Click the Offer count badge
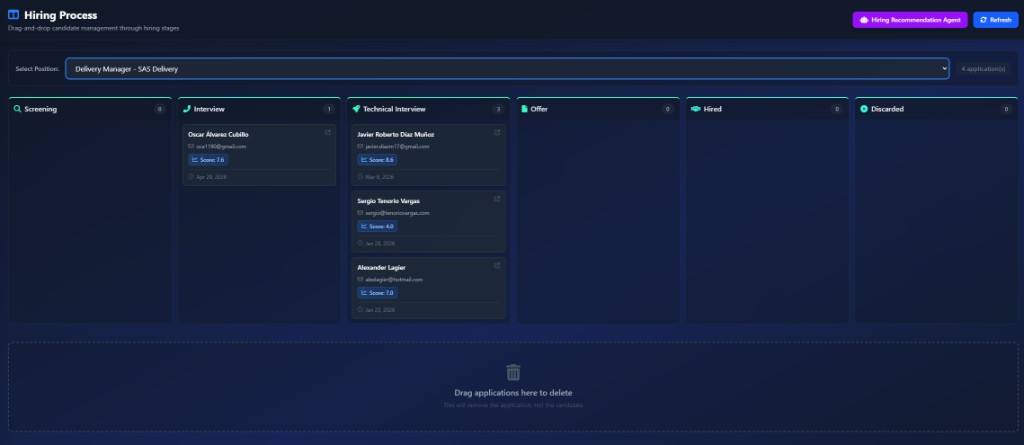The width and height of the screenshot is (1024, 445). (667, 109)
